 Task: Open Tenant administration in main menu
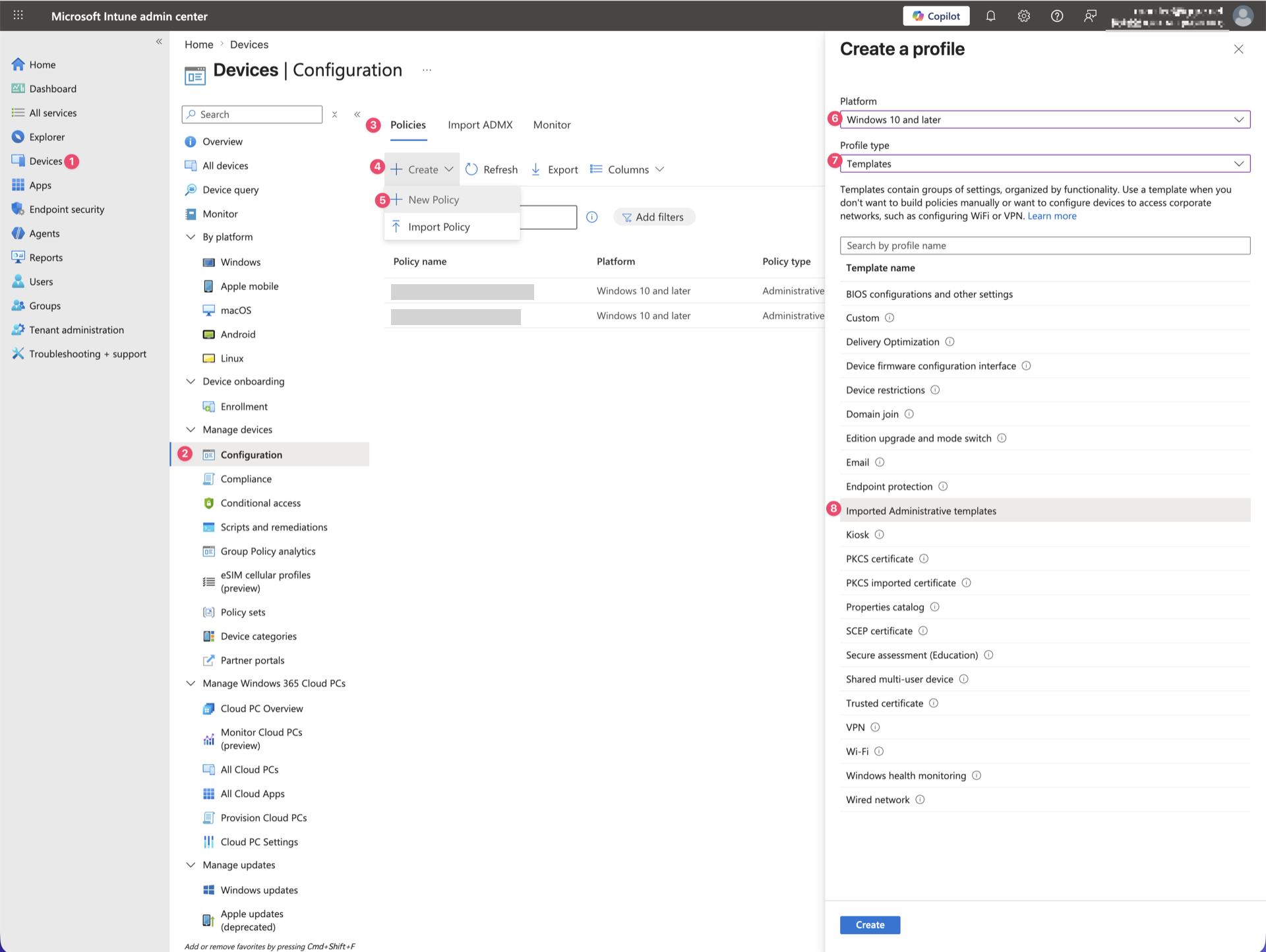click(x=76, y=330)
